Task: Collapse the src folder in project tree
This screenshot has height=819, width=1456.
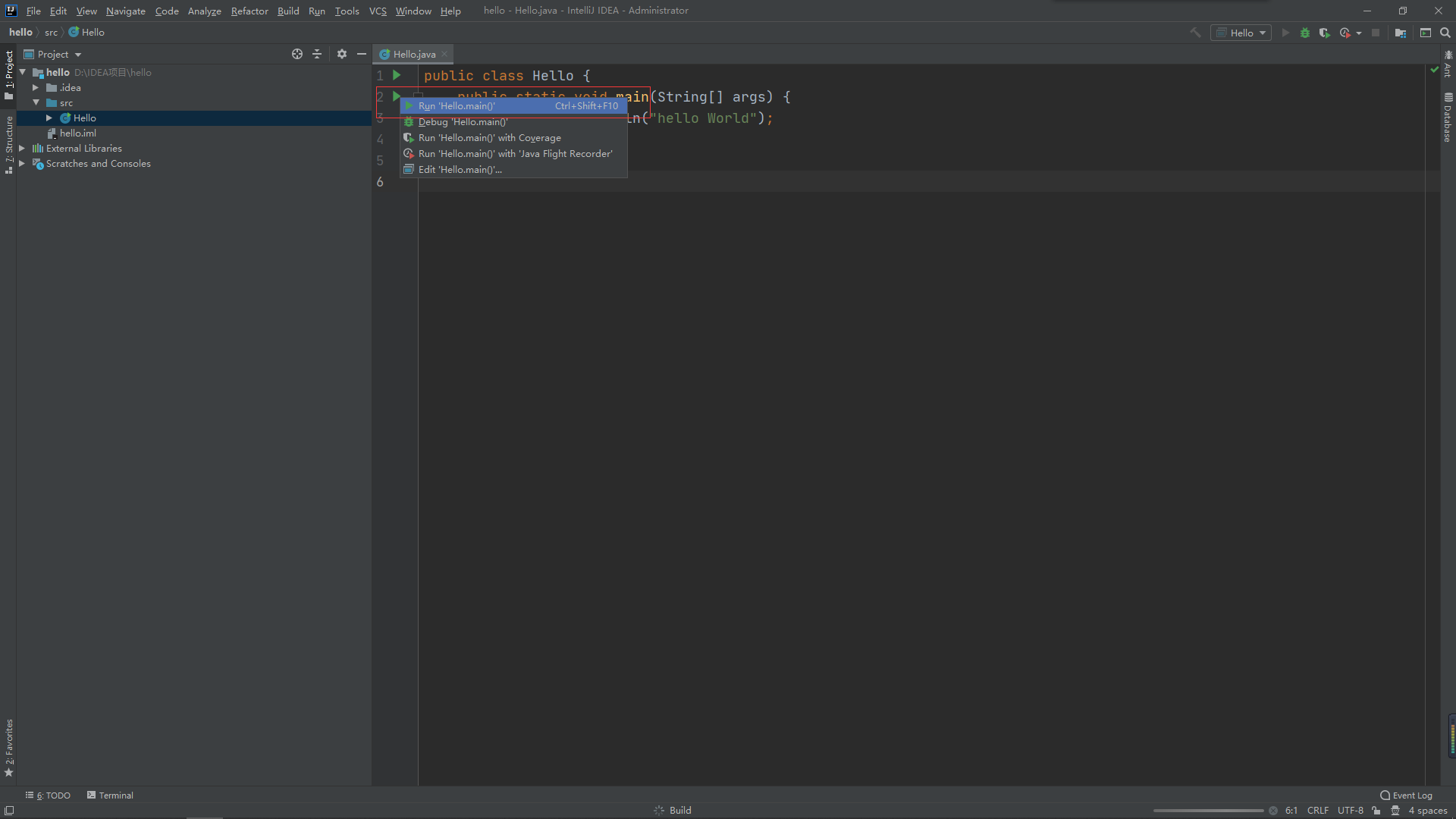Action: click(36, 102)
